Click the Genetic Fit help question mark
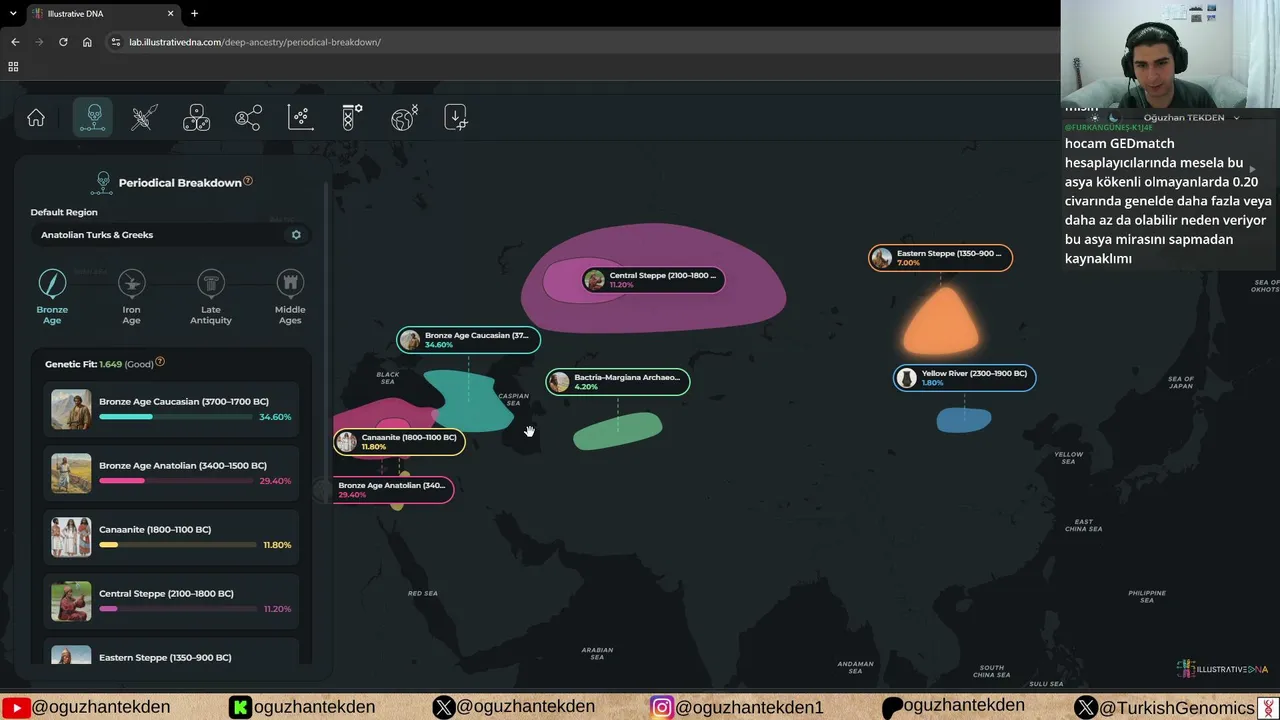 (160, 362)
